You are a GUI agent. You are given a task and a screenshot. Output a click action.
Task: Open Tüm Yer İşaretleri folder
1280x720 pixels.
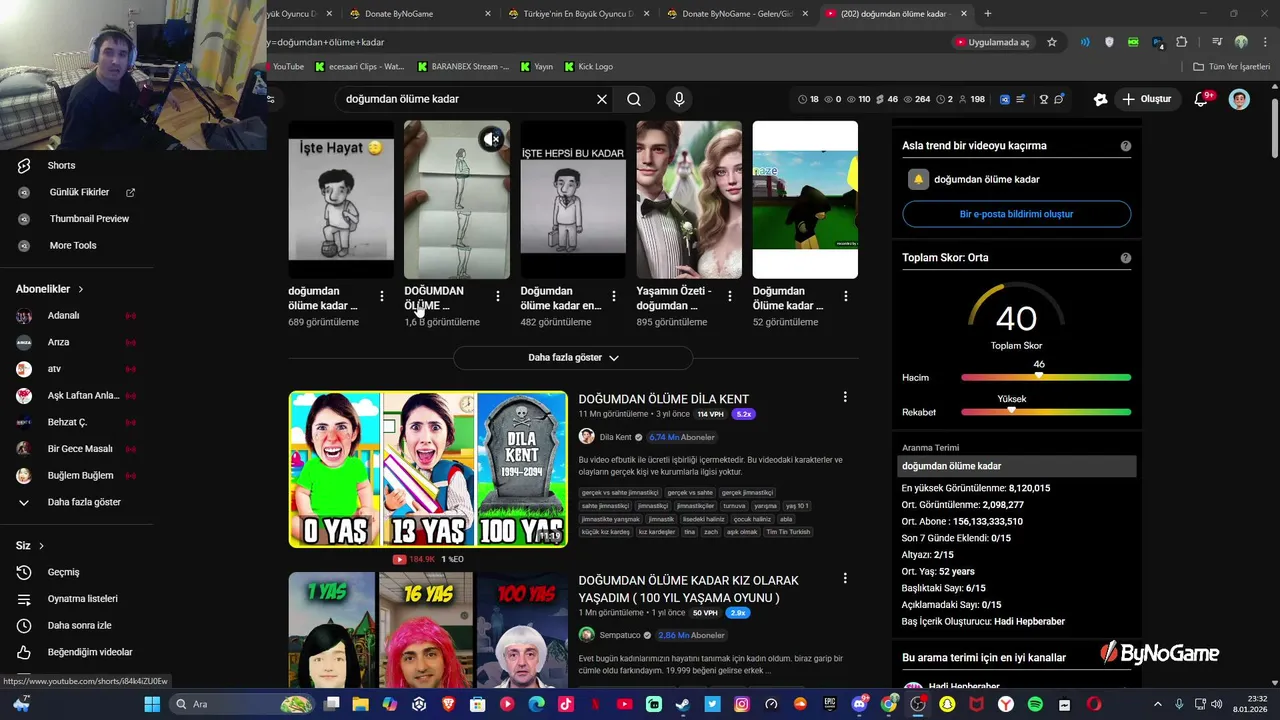1231,66
